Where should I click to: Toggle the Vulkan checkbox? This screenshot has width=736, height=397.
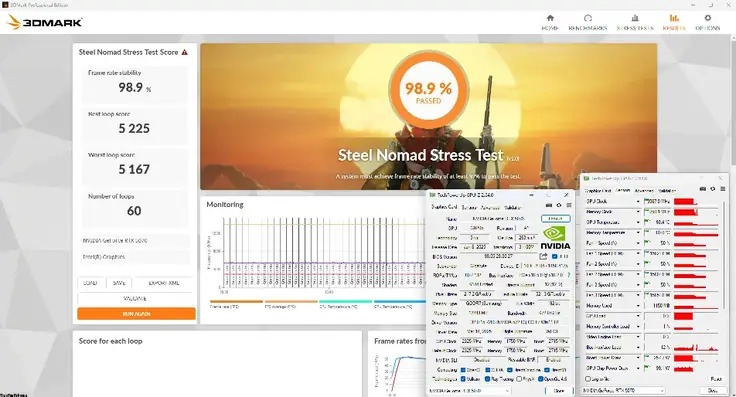pos(464,379)
